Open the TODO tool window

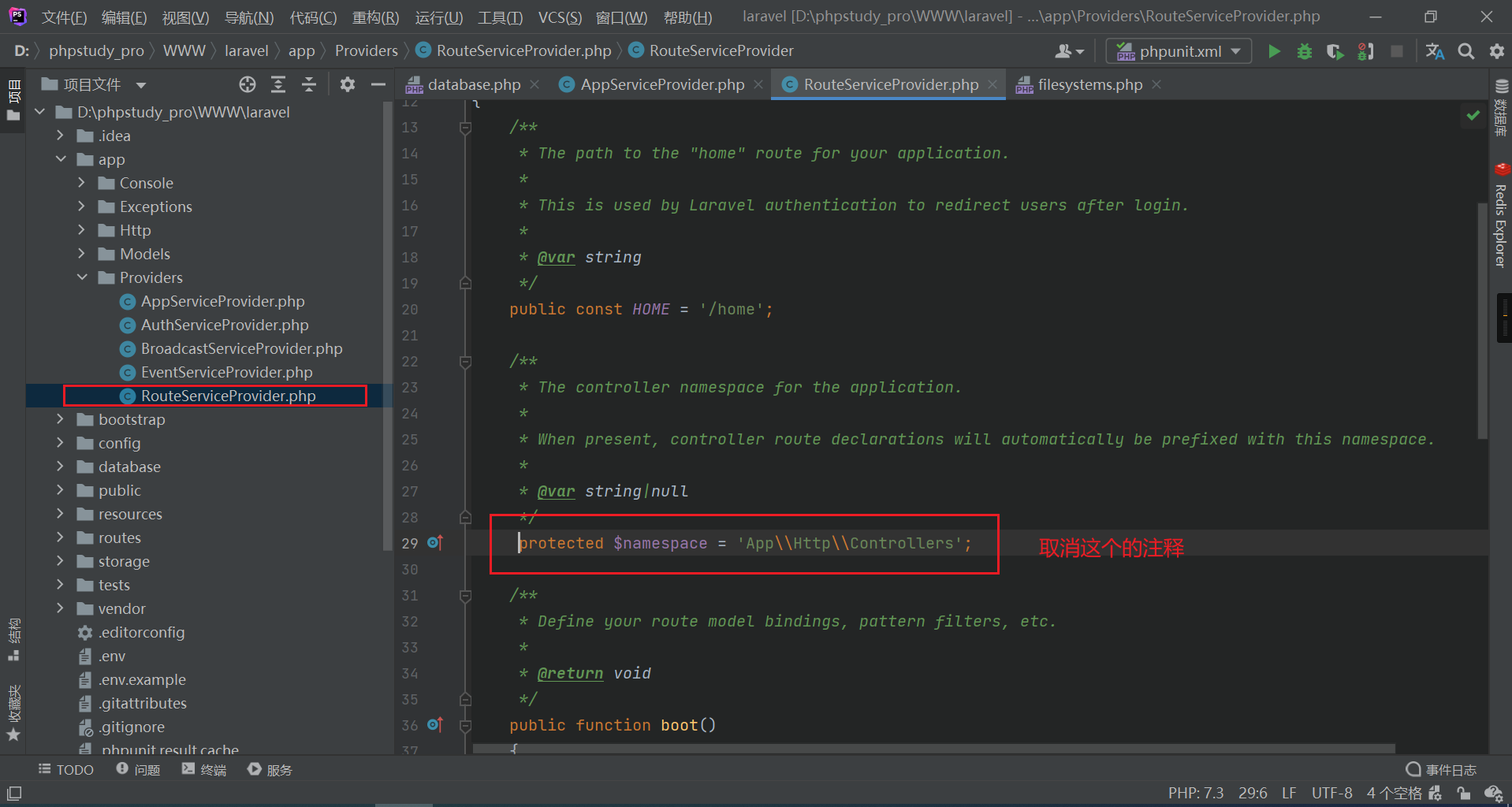point(66,769)
